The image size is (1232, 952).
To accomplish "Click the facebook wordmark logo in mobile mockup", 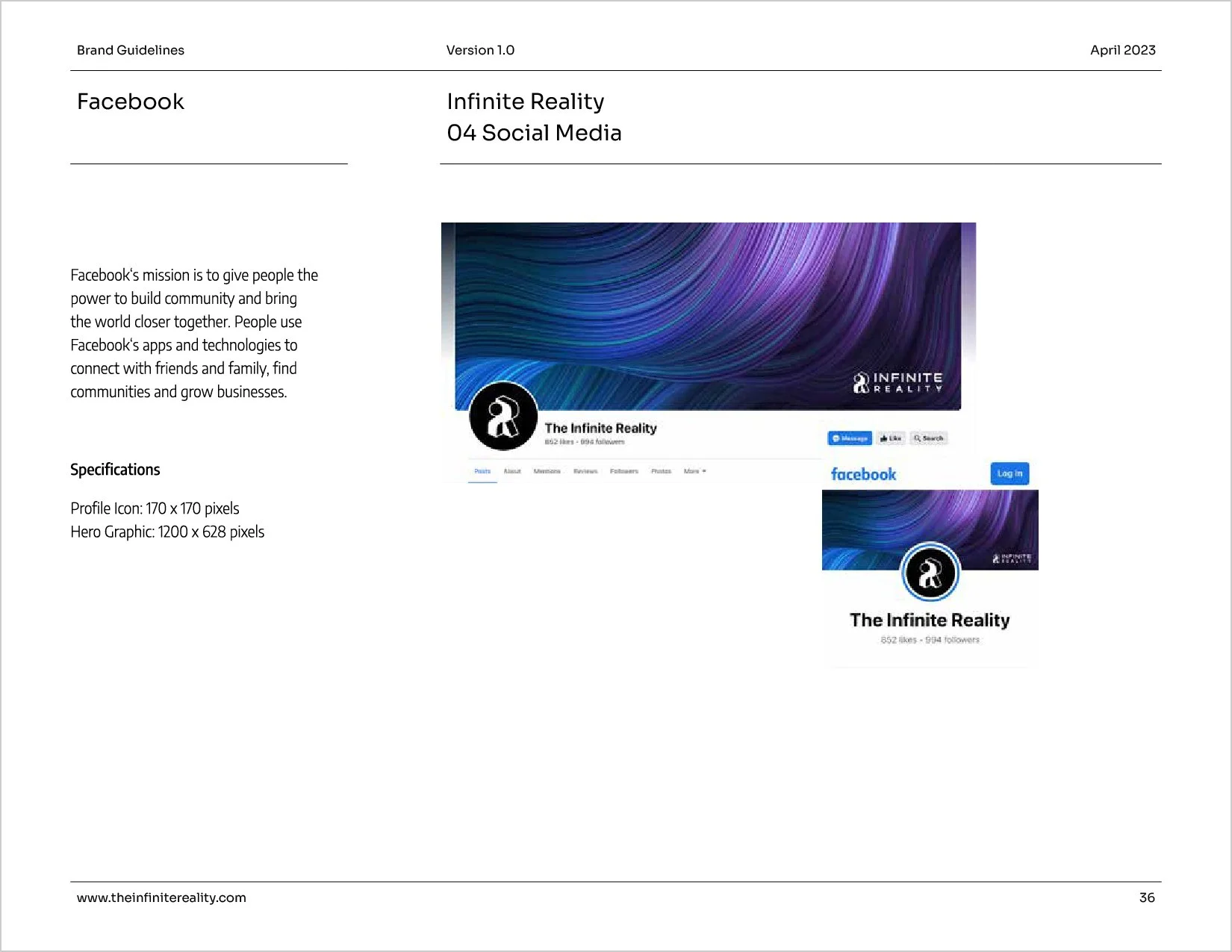I will (863, 474).
